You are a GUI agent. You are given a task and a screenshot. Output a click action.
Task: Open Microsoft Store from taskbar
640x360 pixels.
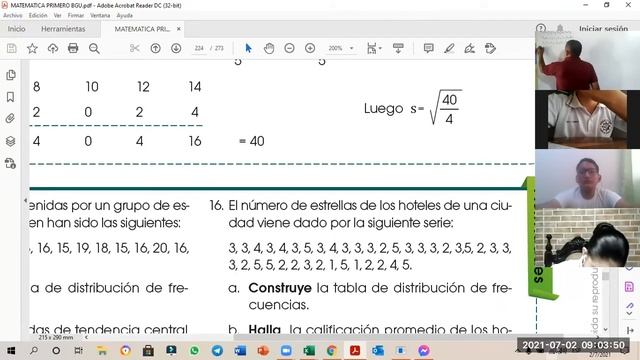[148, 351]
